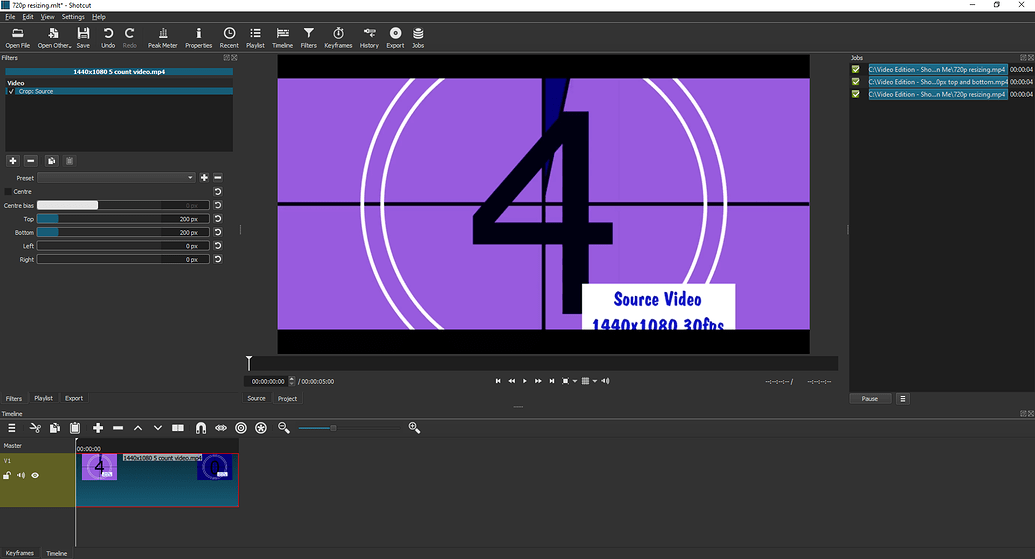Adjust the timeline zoom slider
The height and width of the screenshot is (559, 1035).
click(x=349, y=428)
